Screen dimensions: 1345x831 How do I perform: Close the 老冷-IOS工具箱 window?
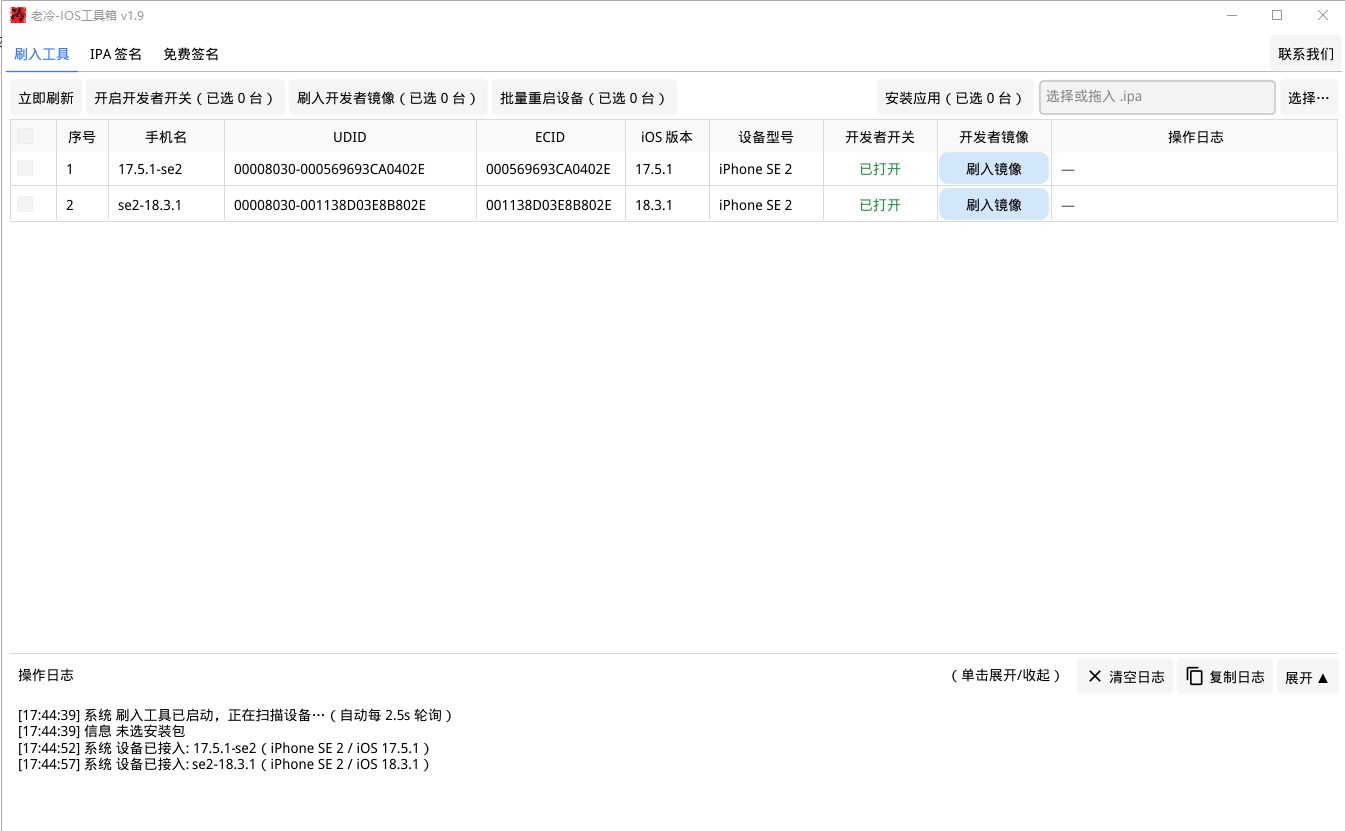coord(1322,15)
